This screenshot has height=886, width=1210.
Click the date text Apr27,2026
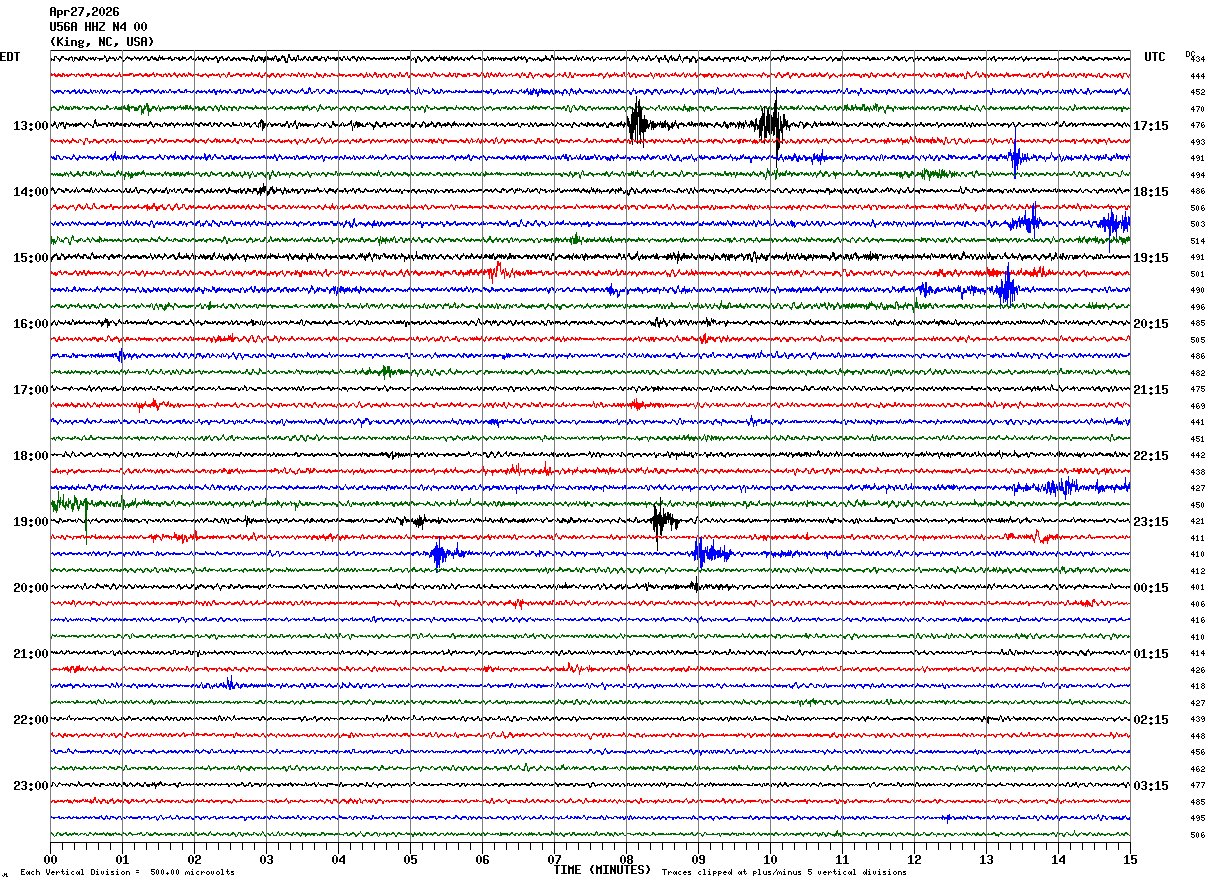tap(84, 12)
